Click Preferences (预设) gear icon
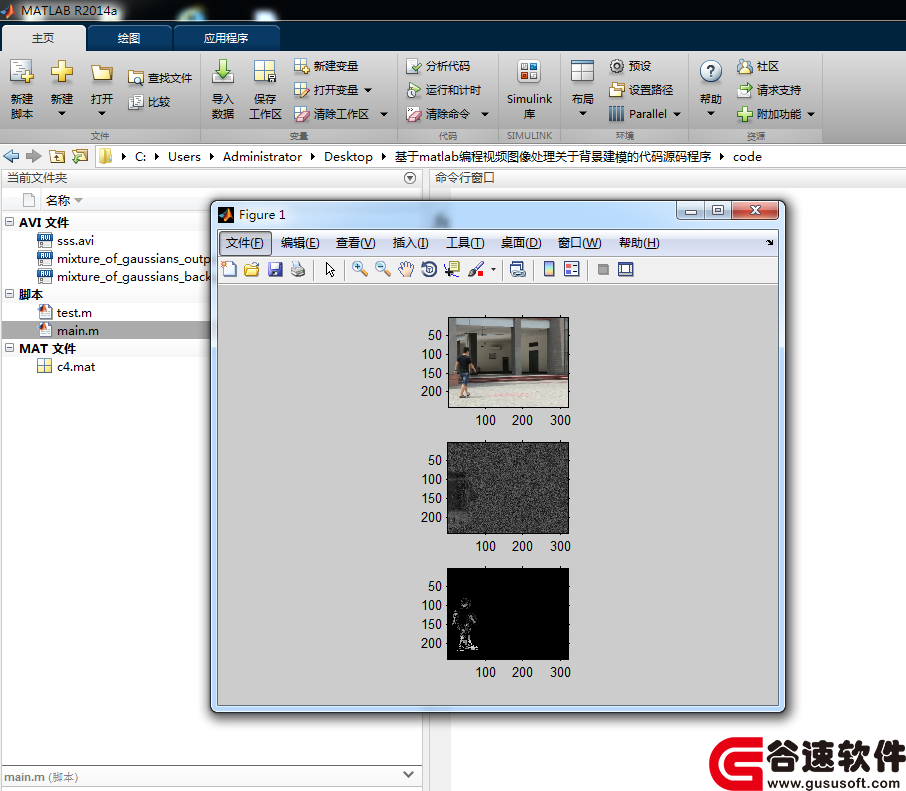 coord(617,66)
